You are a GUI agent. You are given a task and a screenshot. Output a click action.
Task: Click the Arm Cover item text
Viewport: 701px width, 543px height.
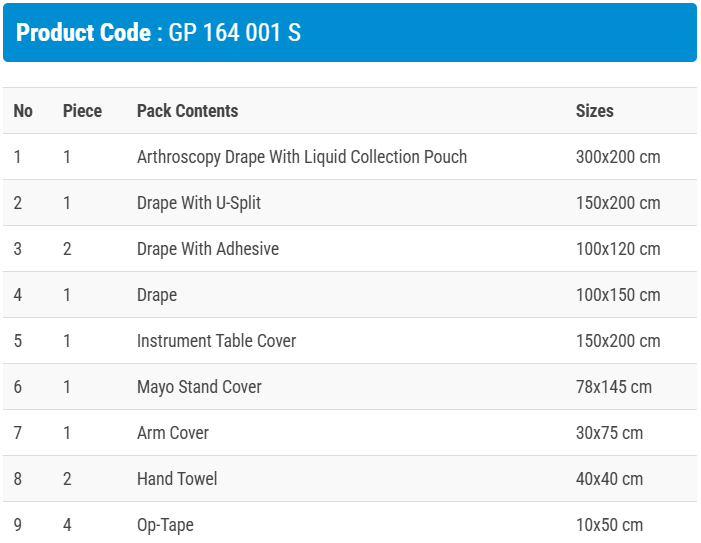[173, 433]
